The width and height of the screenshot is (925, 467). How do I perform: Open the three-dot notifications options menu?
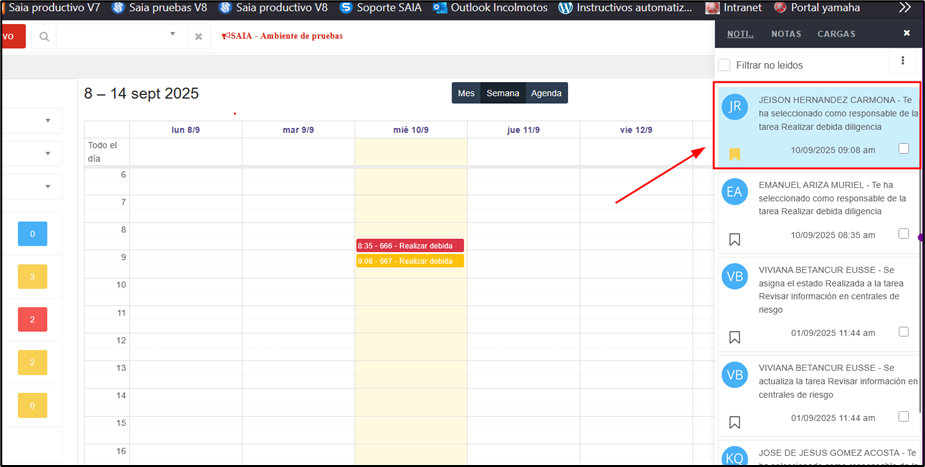(903, 62)
